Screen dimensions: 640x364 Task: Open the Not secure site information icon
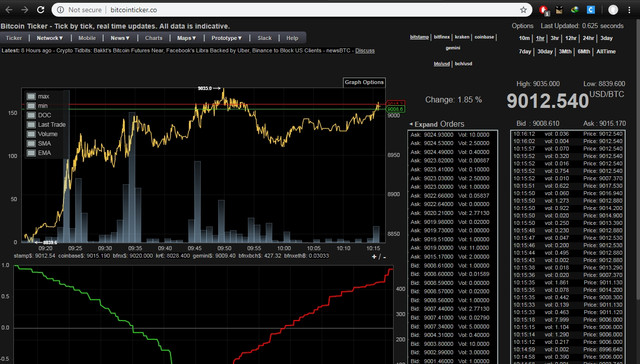[60, 10]
